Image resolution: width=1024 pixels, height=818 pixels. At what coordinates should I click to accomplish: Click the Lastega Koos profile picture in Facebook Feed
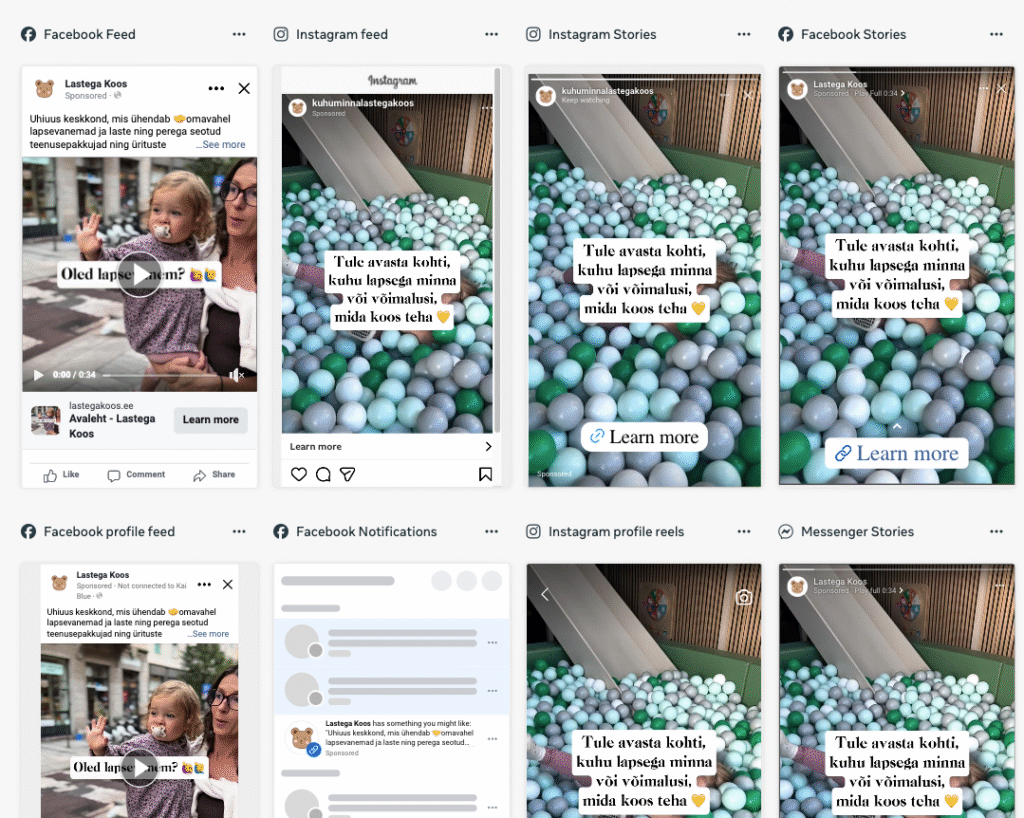coord(42,88)
